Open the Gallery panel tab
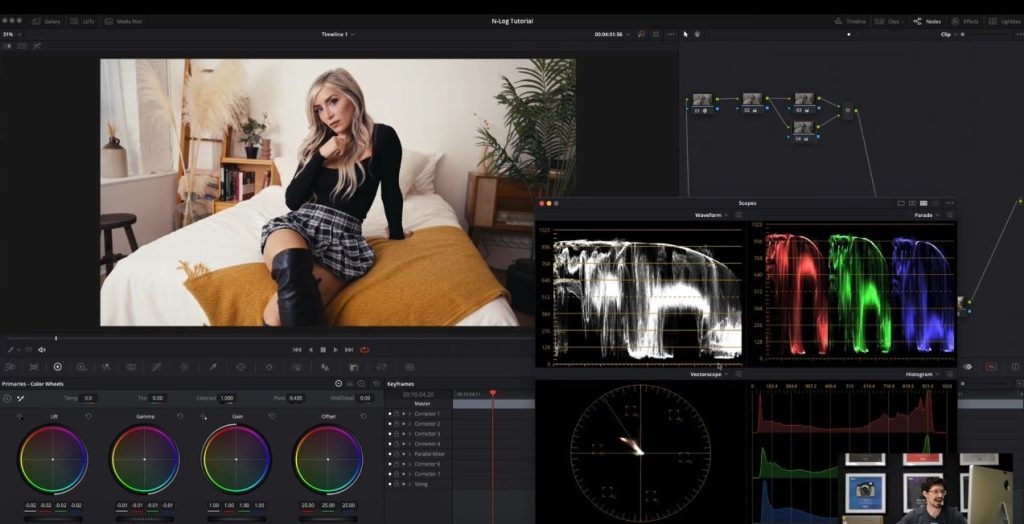Viewport: 1024px width, 524px height. 47,21
